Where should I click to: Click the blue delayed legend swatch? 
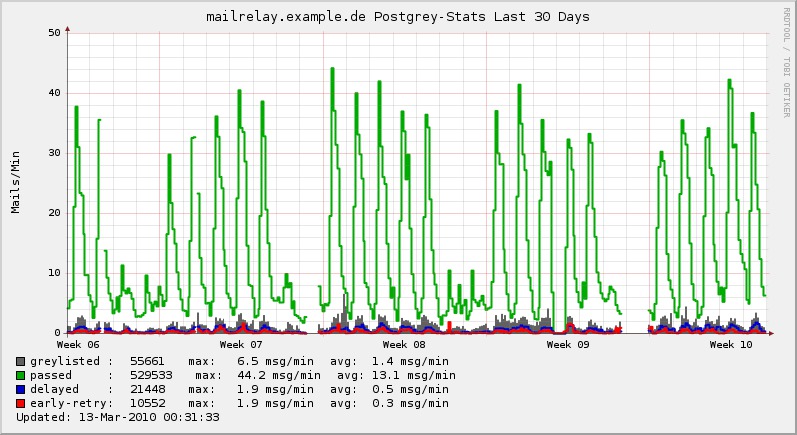pos(20,389)
